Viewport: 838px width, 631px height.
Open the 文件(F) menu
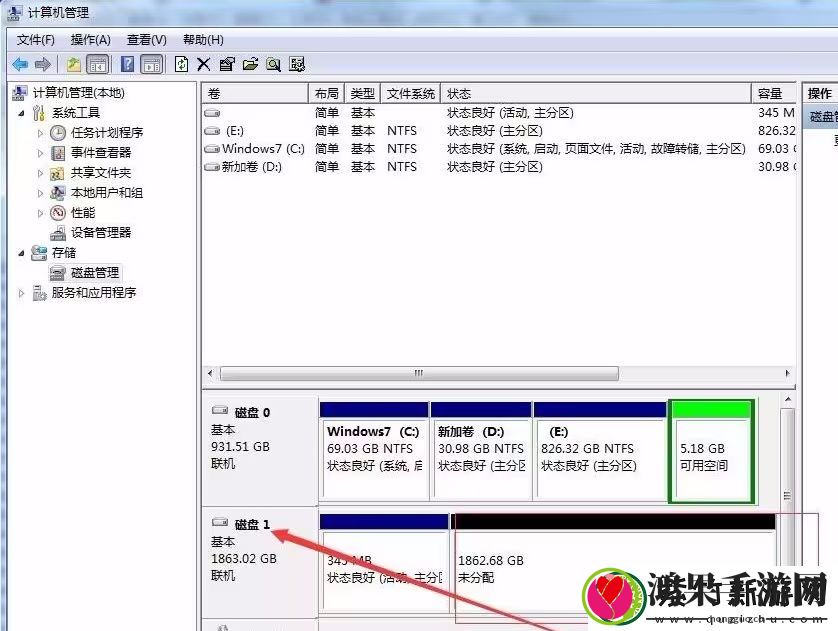[x=36, y=40]
